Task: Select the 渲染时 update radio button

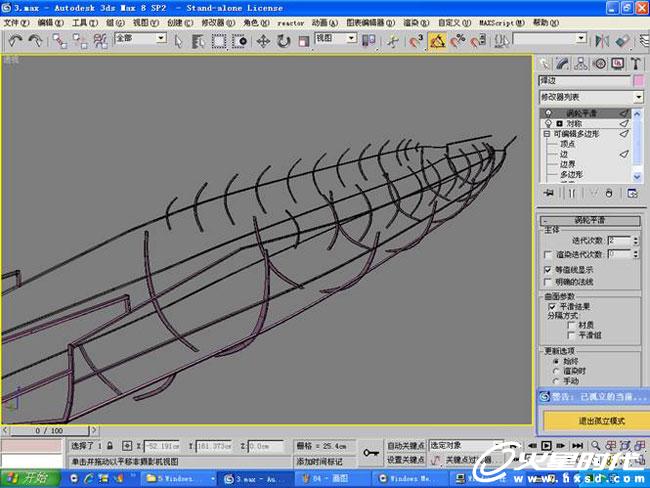Action: point(556,371)
